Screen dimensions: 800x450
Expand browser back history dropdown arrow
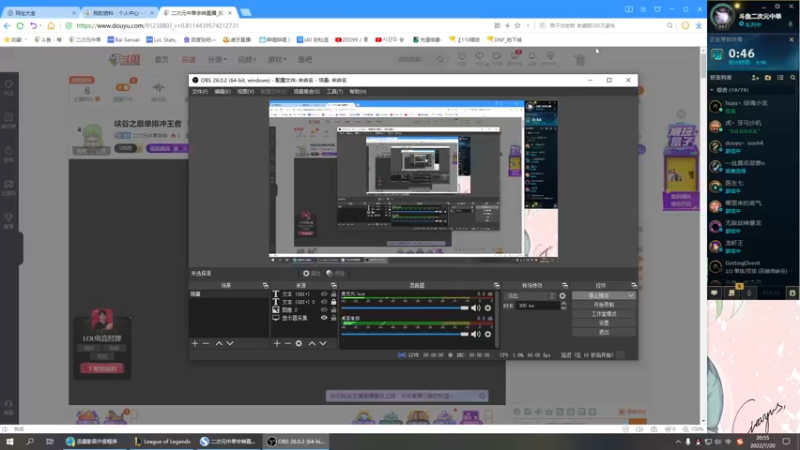pyautogui.click(x=41, y=26)
